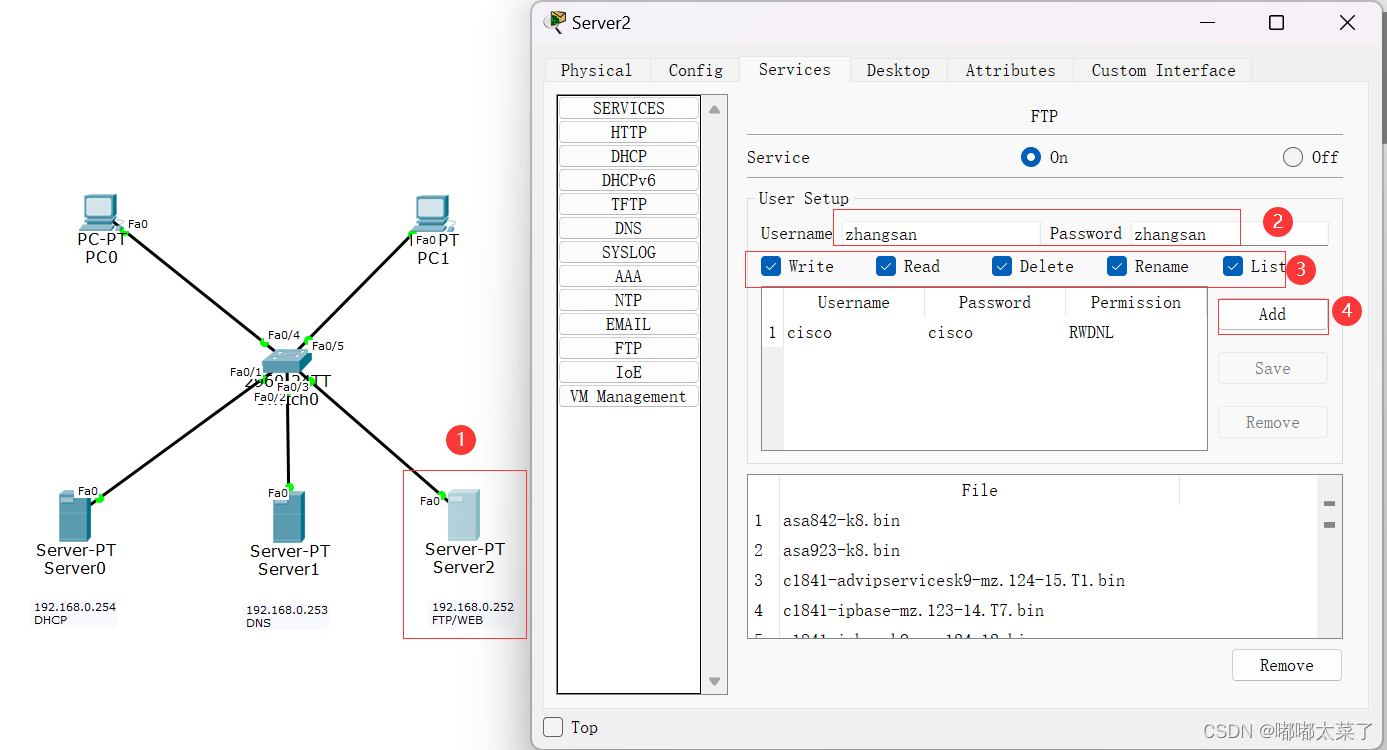Viewport: 1387px width, 750px height.
Task: Click the 192.168.0.254 DHCP label
Action: click(x=74, y=613)
